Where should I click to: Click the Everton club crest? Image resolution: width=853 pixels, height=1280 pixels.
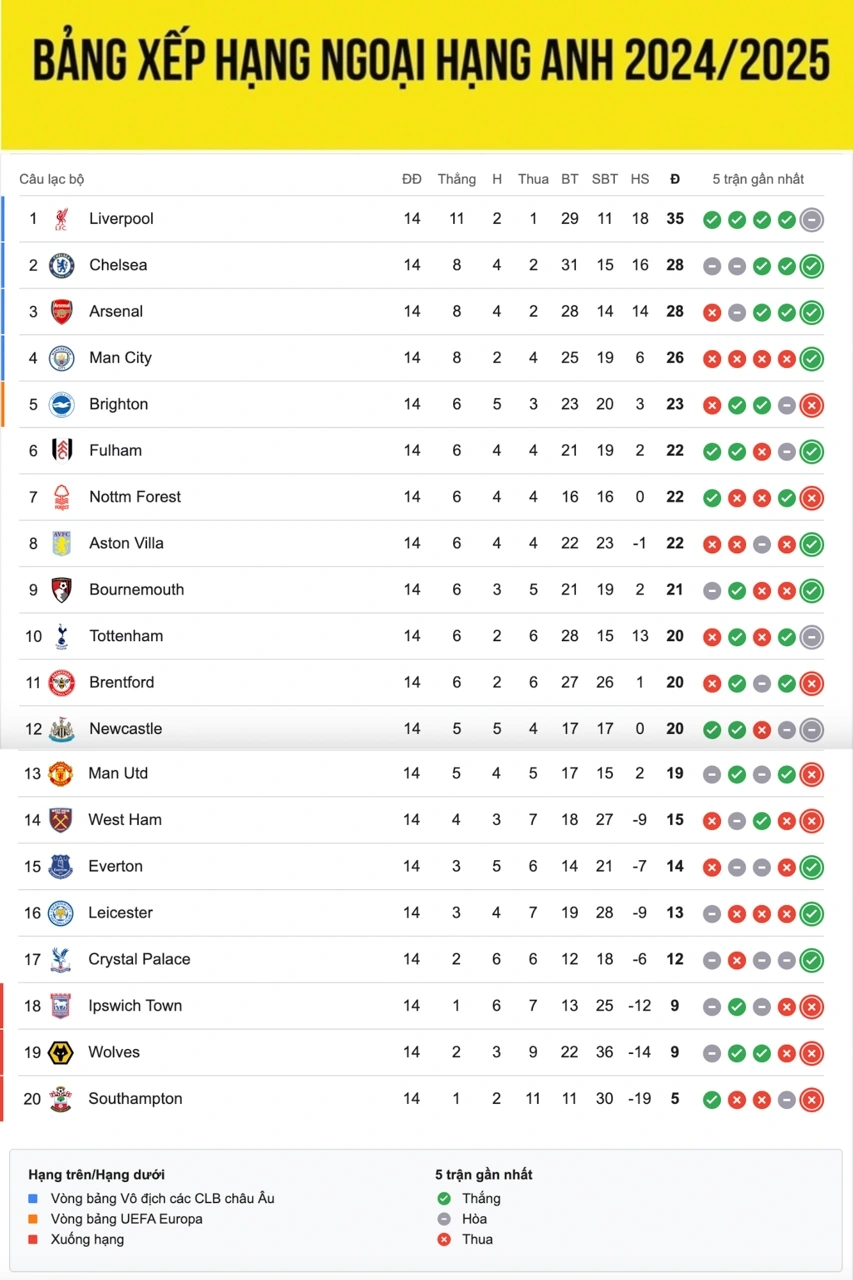click(61, 866)
